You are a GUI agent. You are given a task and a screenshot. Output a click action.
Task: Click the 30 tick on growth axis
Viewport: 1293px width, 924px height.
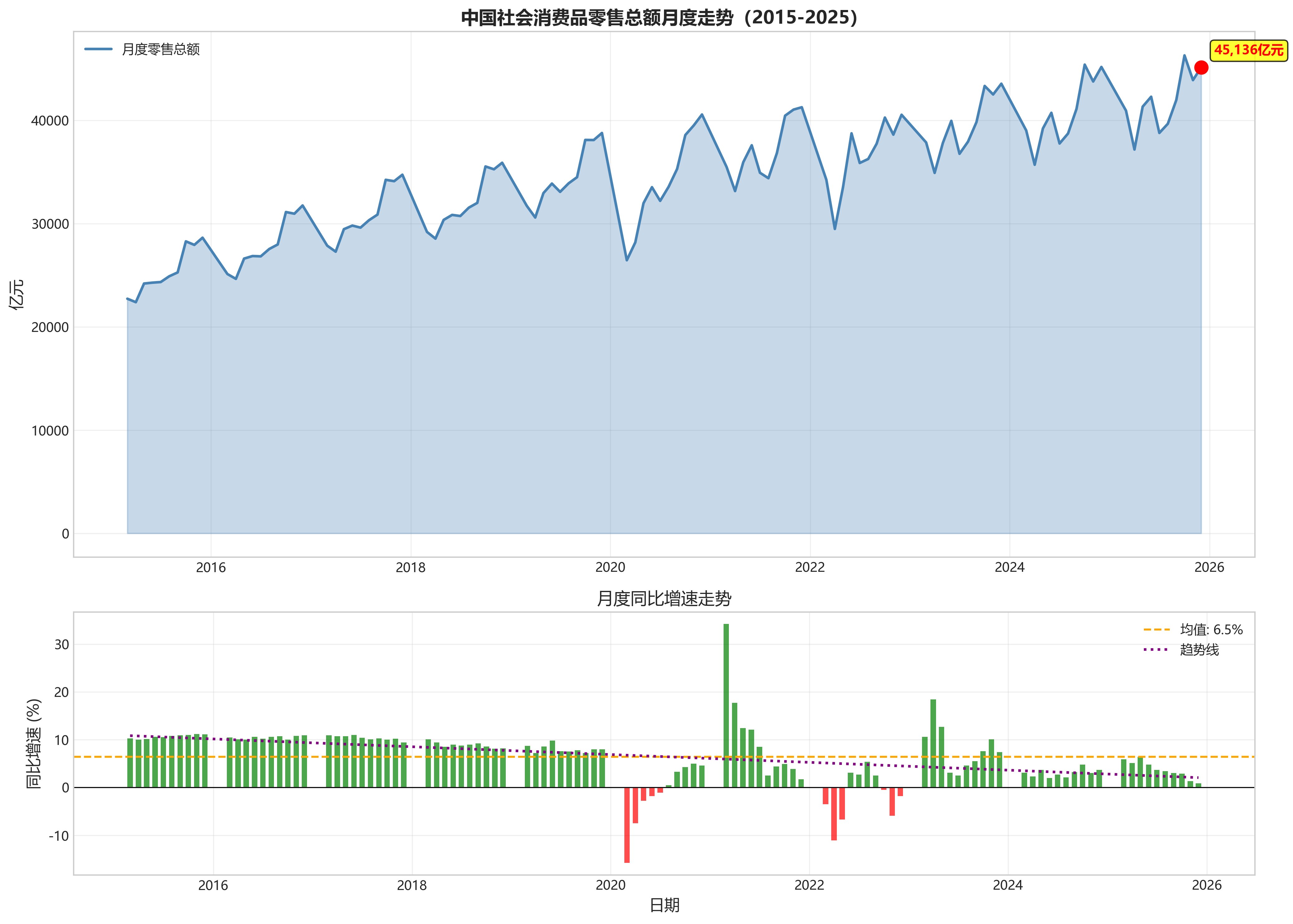tap(61, 644)
